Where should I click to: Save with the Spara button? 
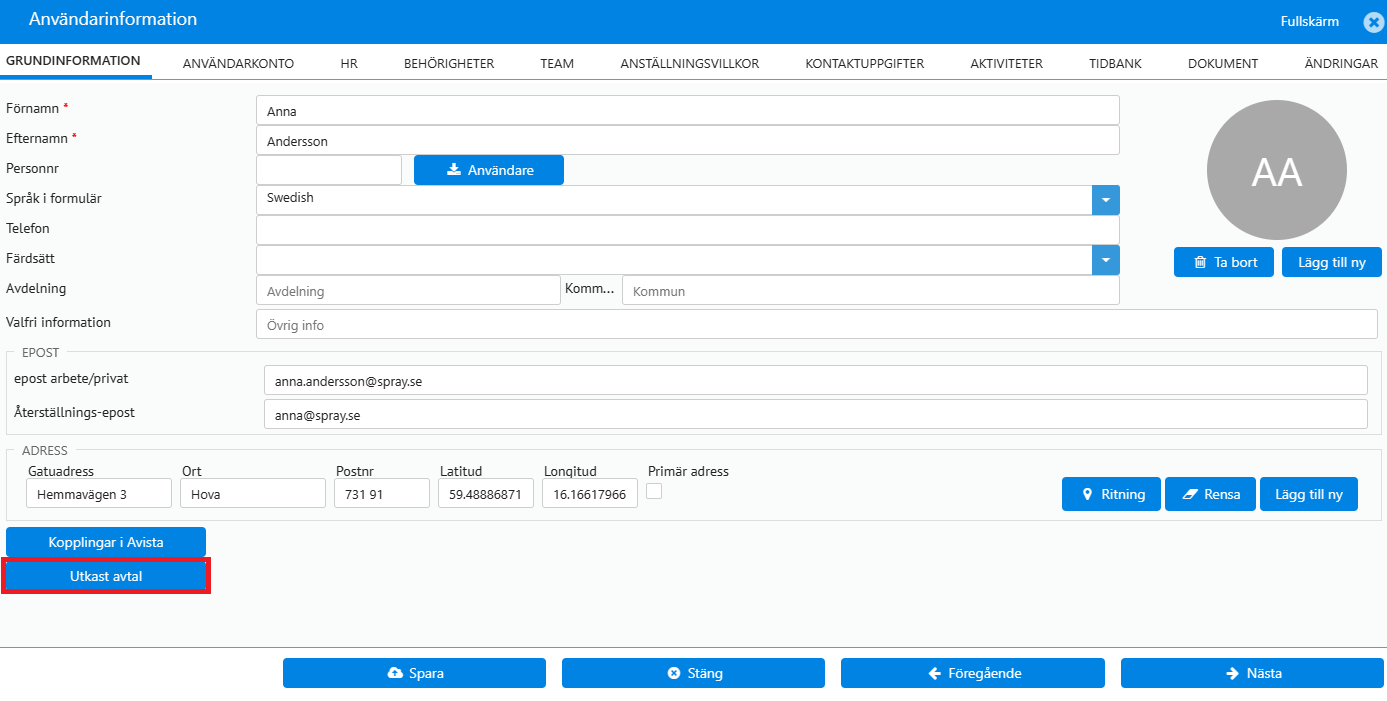coord(414,673)
